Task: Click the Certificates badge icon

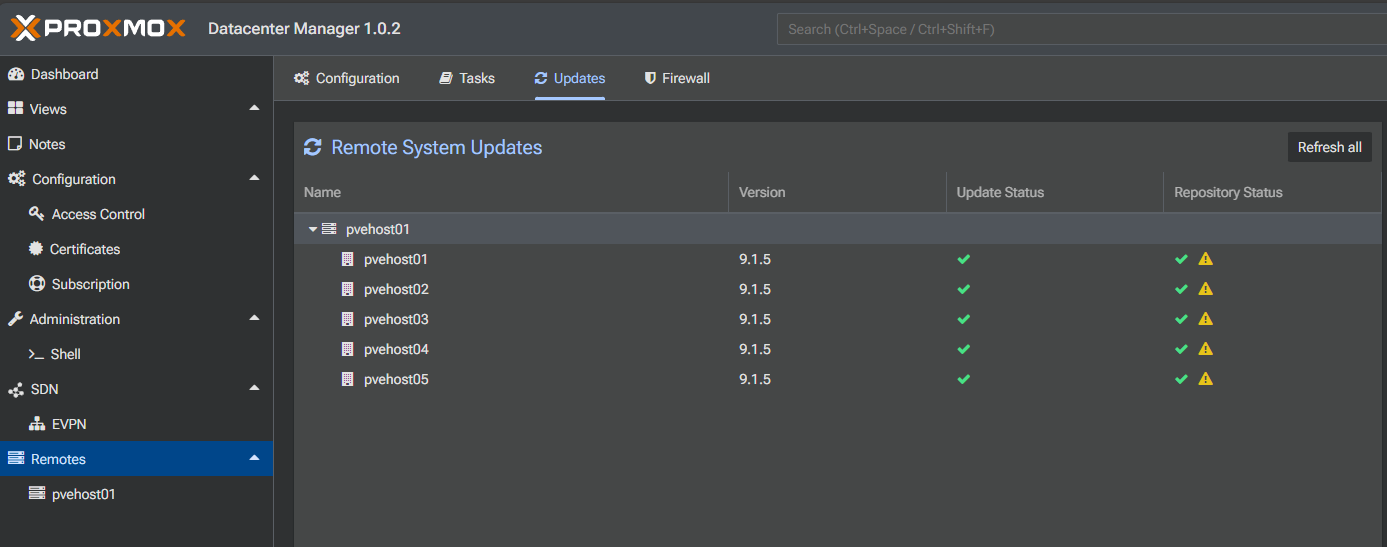Action: point(37,249)
